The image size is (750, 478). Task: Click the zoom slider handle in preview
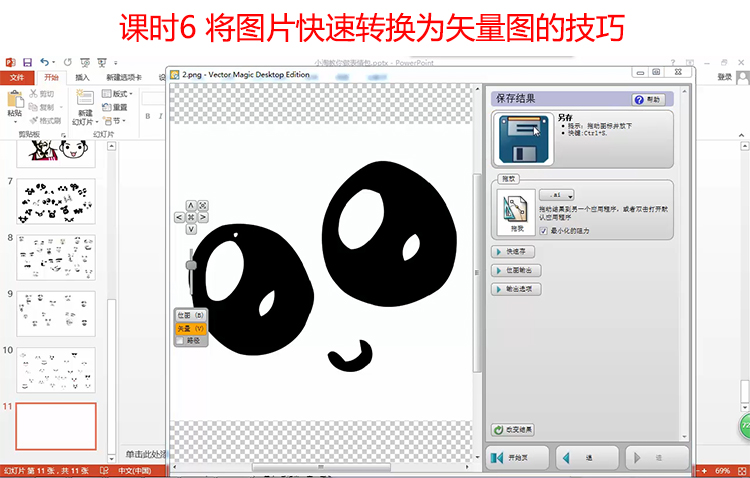(x=191, y=265)
